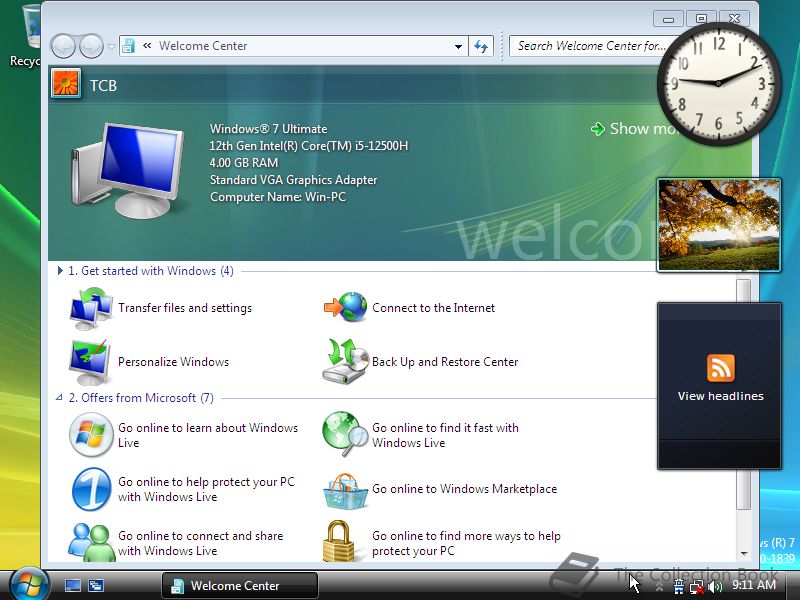Click the volume speaker tray icon

[x=715, y=587]
